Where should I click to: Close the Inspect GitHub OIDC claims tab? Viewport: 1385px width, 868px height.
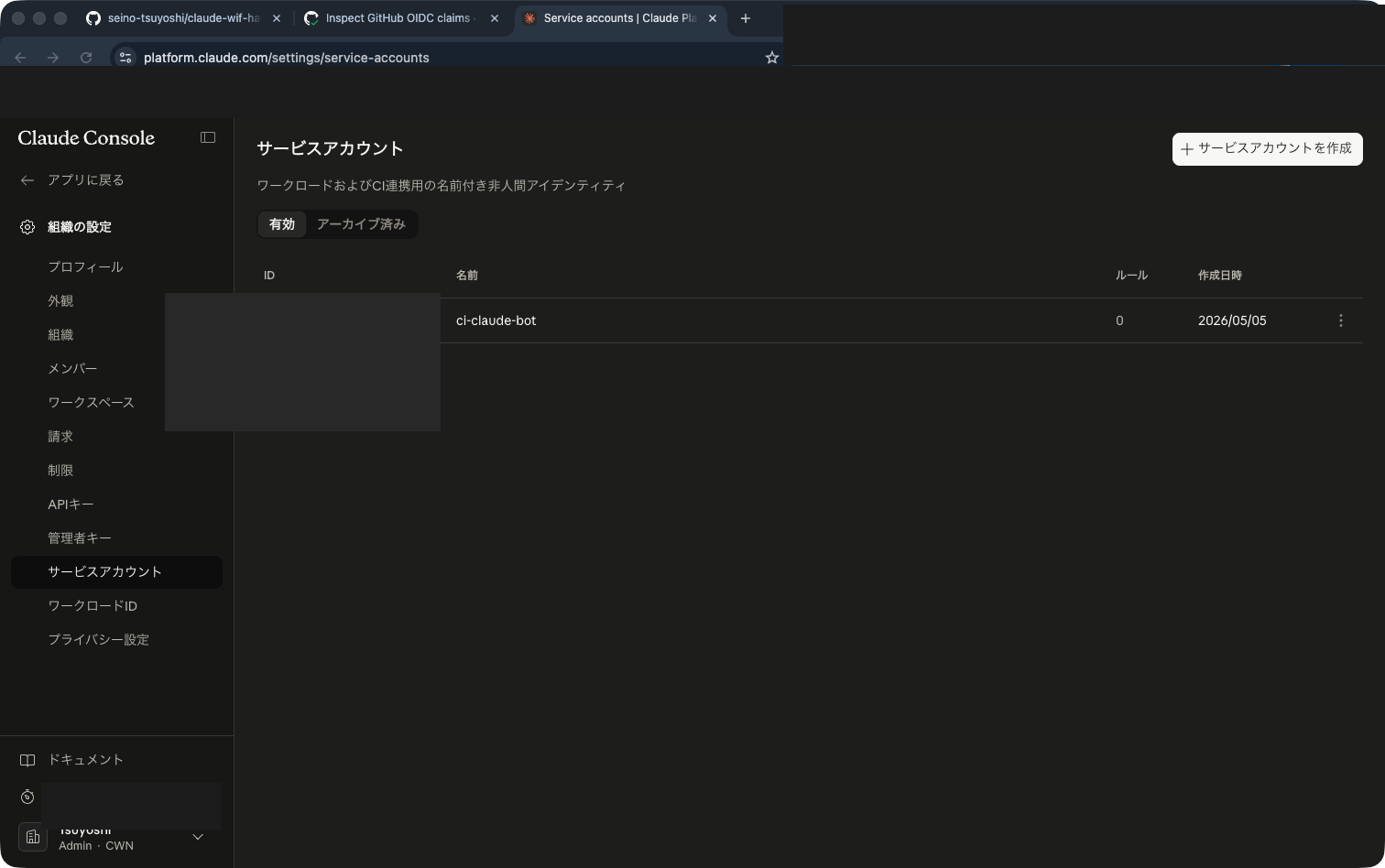[495, 18]
